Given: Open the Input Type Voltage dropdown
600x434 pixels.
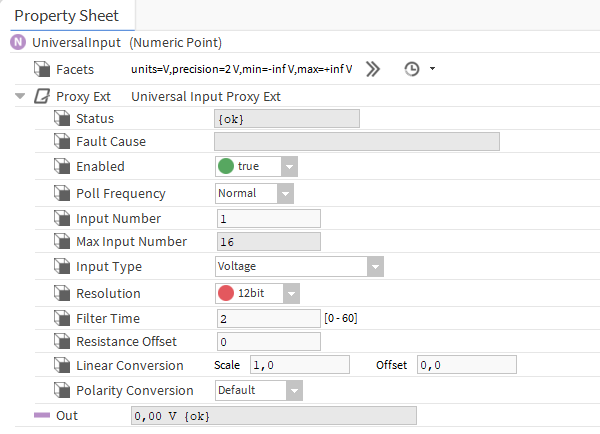Looking at the screenshot, I should [x=375, y=267].
